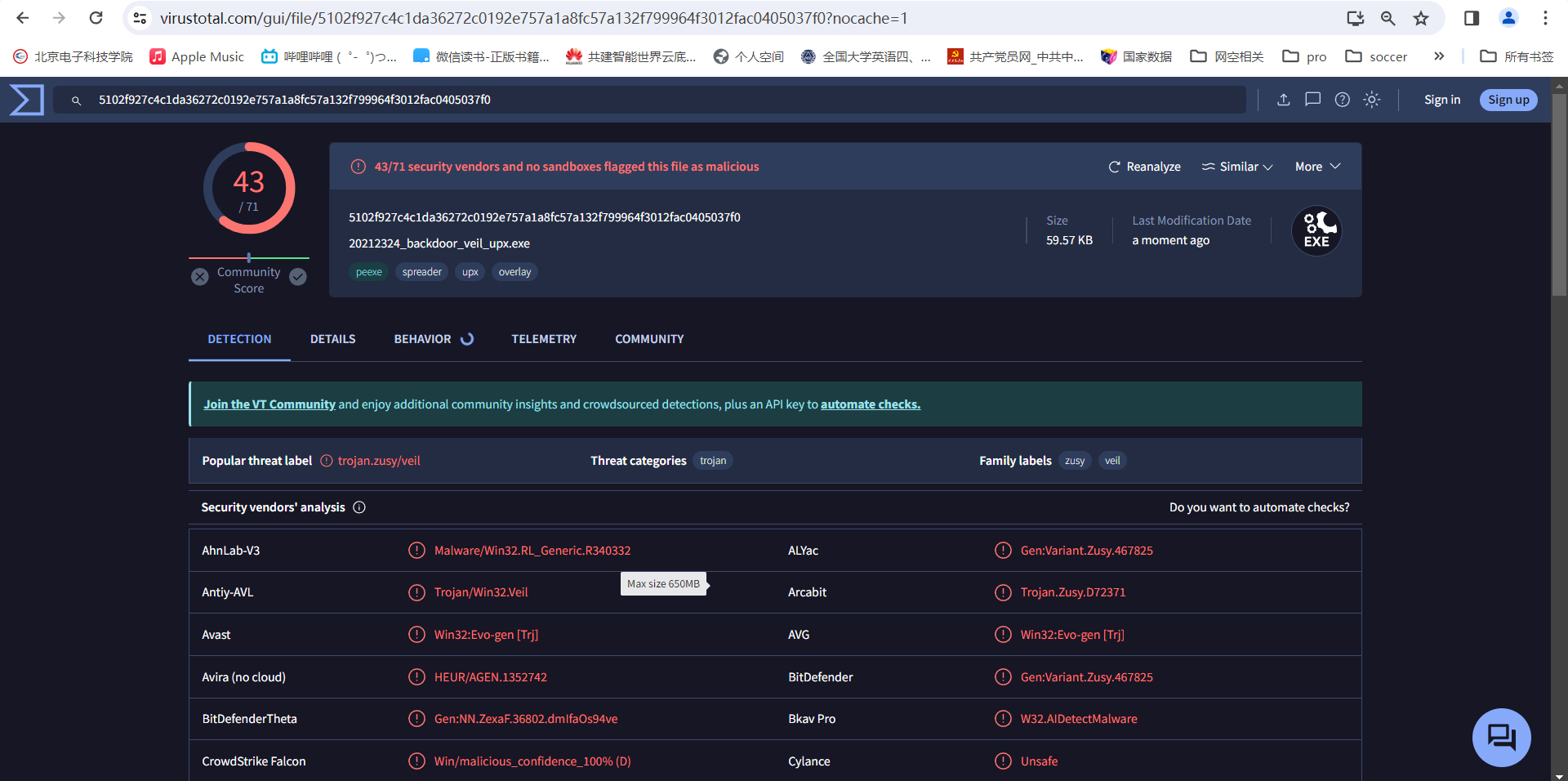The width and height of the screenshot is (1568, 781).
Task: Vote positive with the community check icon
Action: tap(298, 277)
